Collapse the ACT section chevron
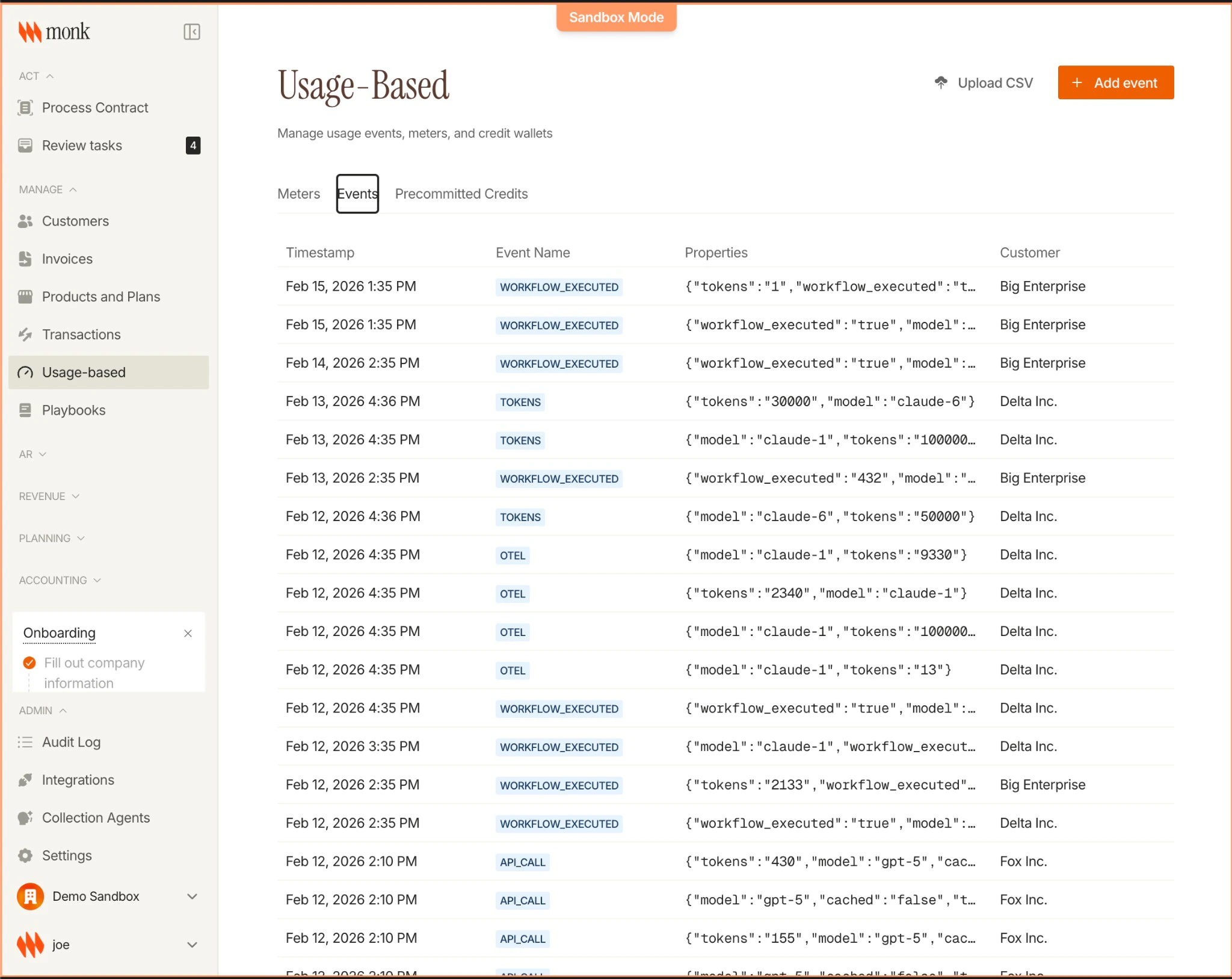Screen dimensions: 1232x979 pyautogui.click(x=51, y=76)
